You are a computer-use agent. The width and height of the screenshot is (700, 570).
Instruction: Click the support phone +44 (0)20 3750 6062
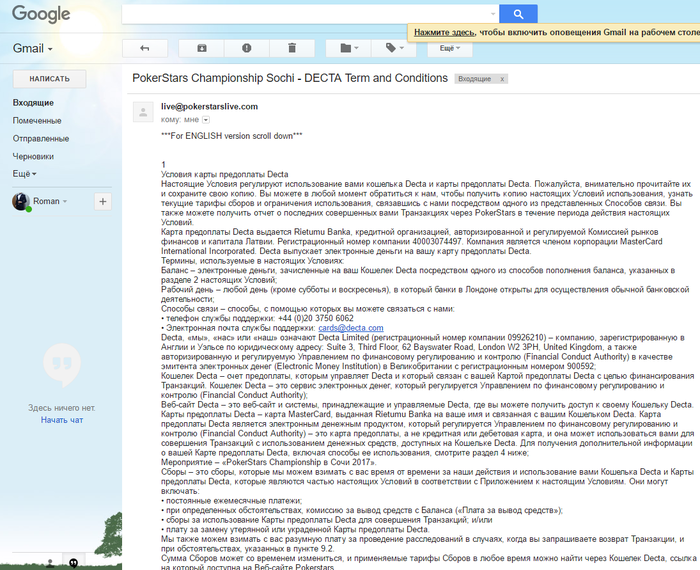point(316,318)
